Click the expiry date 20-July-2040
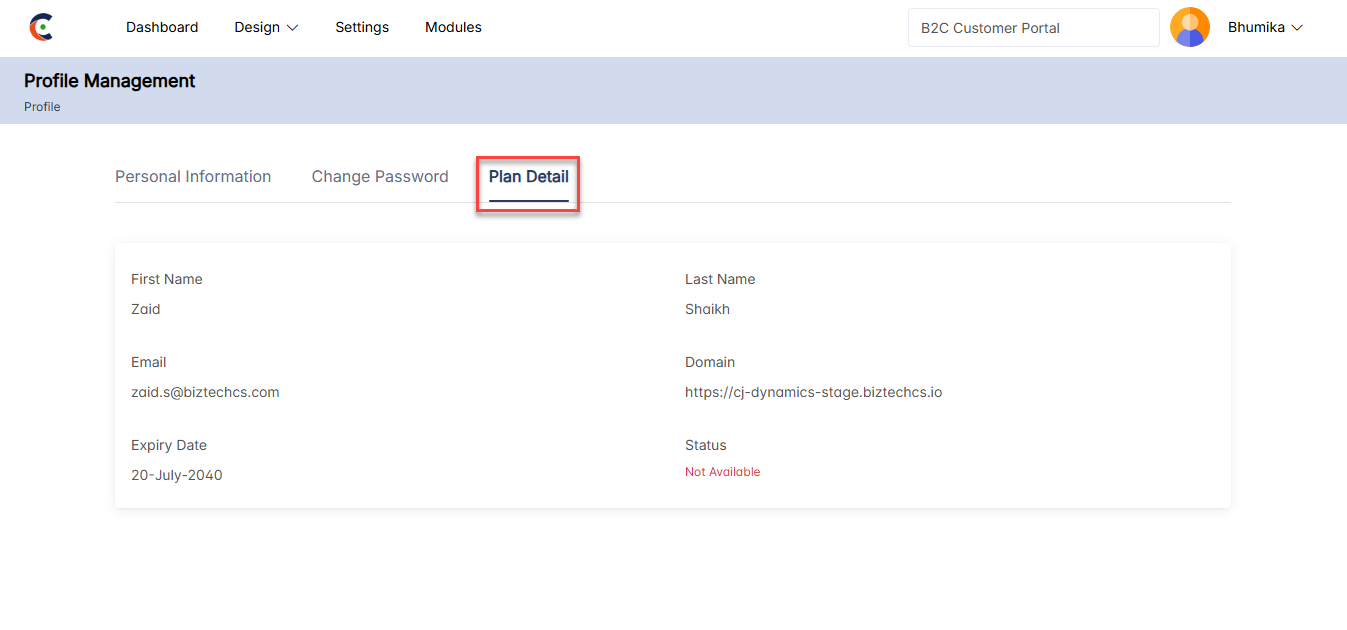 pos(177,475)
